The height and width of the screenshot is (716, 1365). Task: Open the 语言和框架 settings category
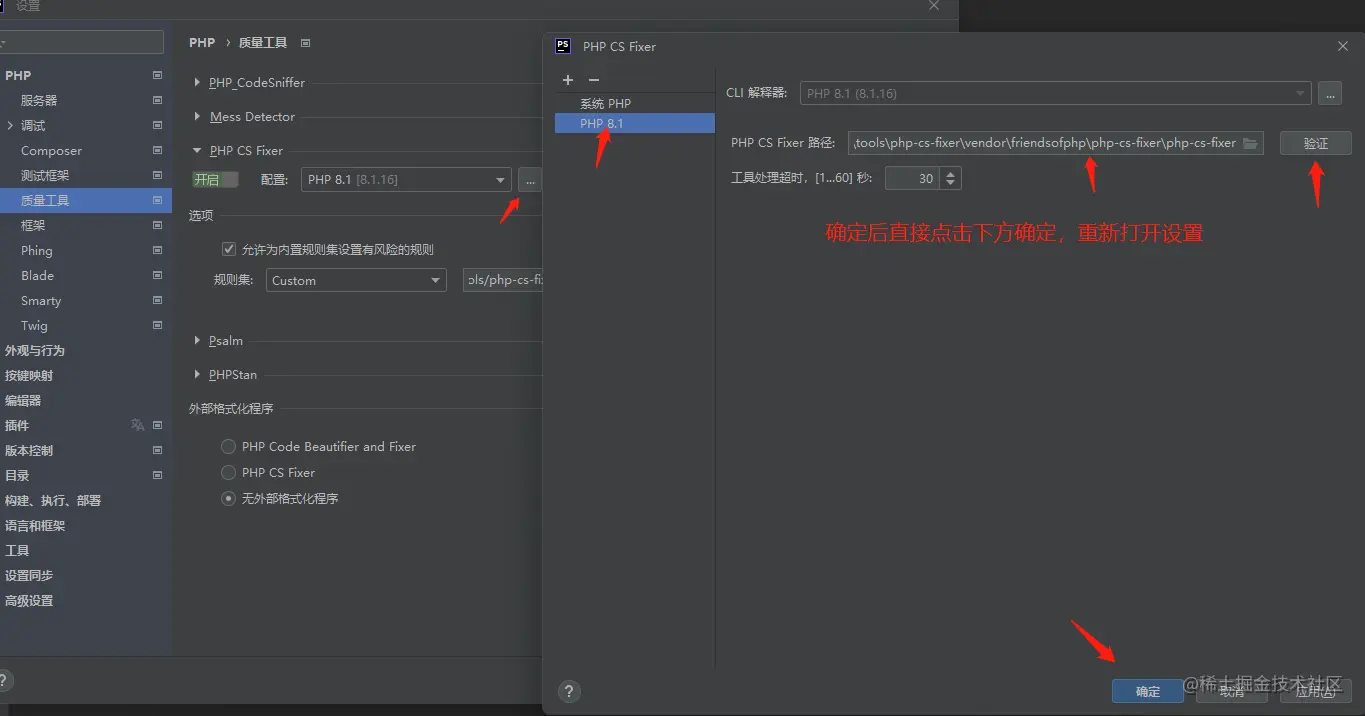pyautogui.click(x=35, y=525)
